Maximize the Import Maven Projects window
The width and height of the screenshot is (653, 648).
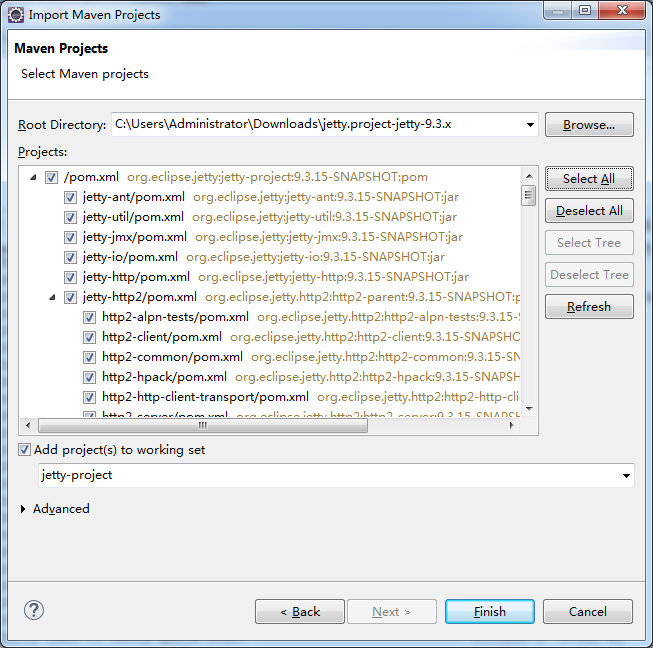[x=585, y=10]
